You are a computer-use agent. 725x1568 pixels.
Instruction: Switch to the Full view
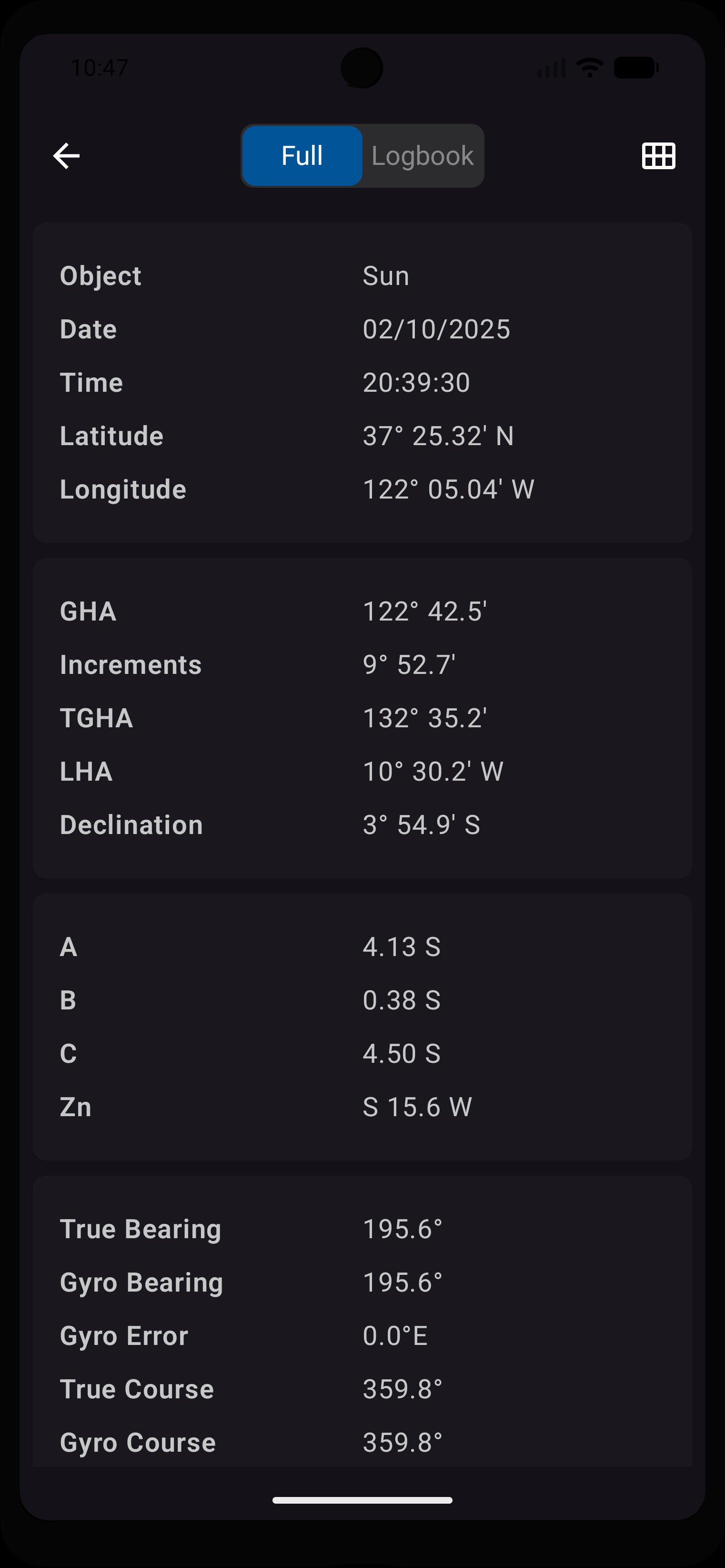click(302, 156)
